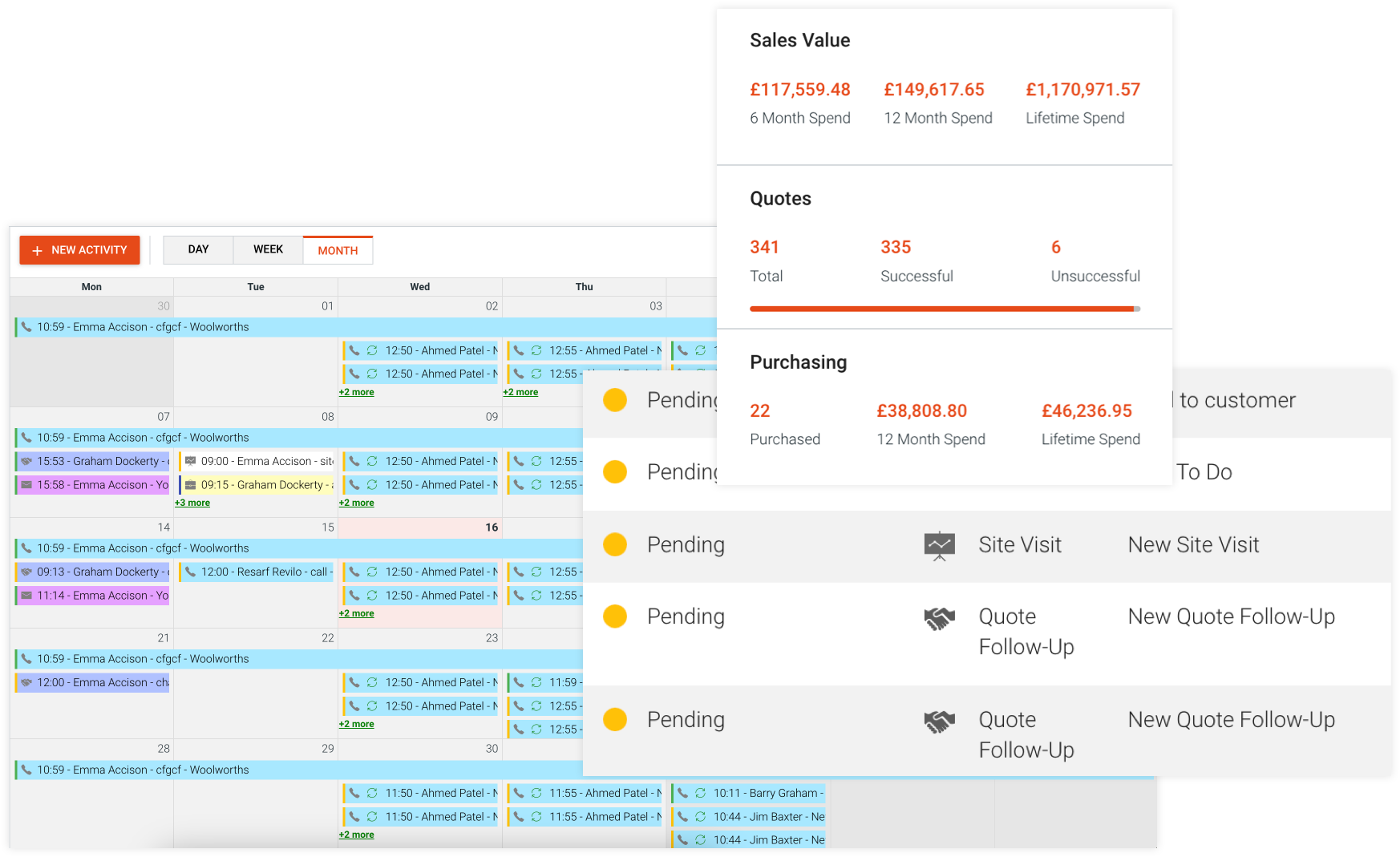This screenshot has width=1400, height=857.
Task: Expand the +3 more link on day 08
Action: click(x=192, y=503)
